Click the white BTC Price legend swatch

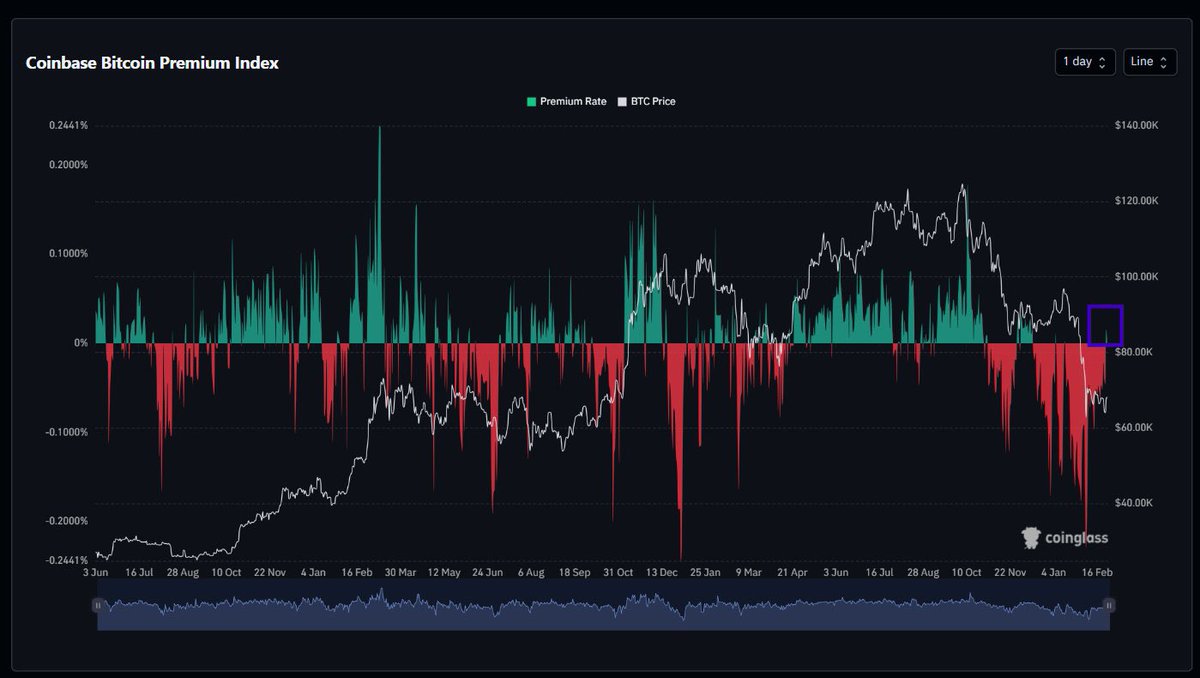(x=622, y=101)
